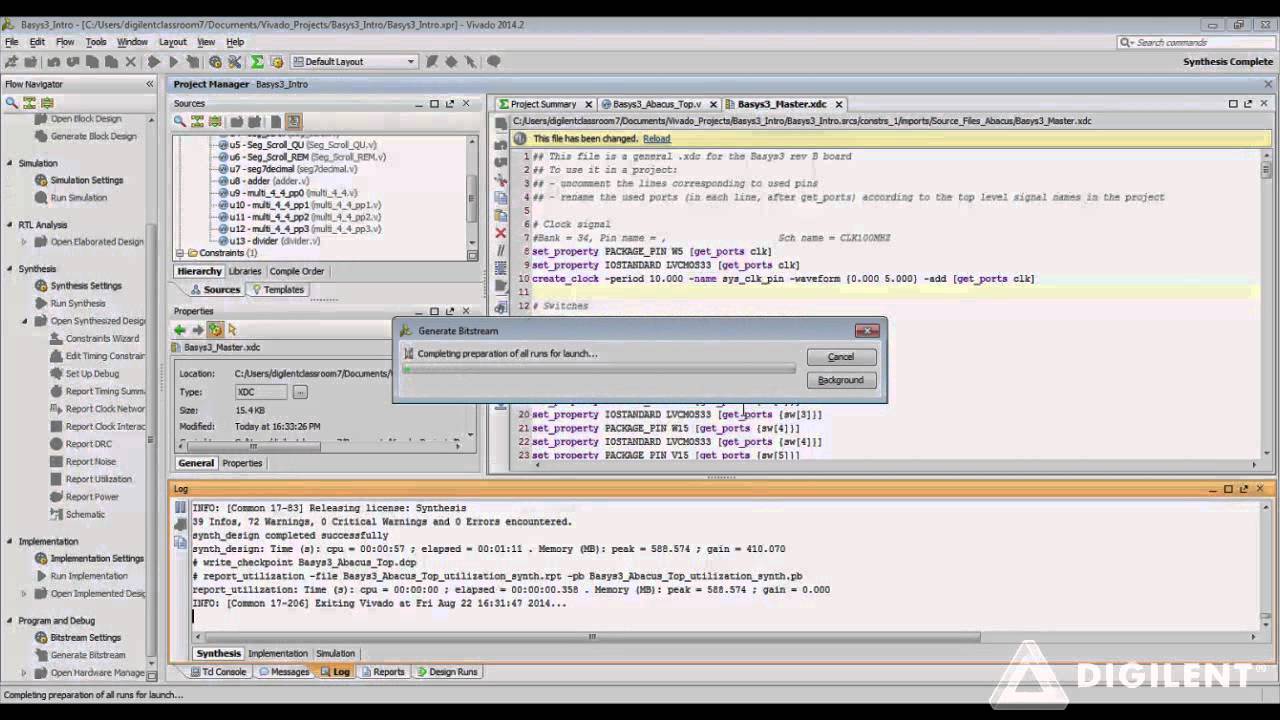Screen dimensions: 1280x720
Task: Switch to the Tcl Console tab
Action: pyautogui.click(x=217, y=672)
